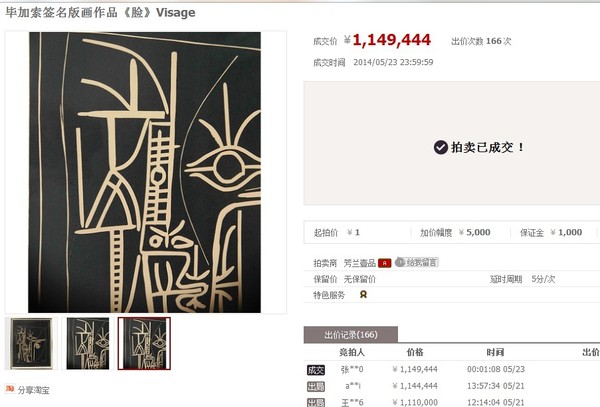This screenshot has width=600, height=407.
Task: Select the second artwork thumbnail
Action: tap(88, 344)
